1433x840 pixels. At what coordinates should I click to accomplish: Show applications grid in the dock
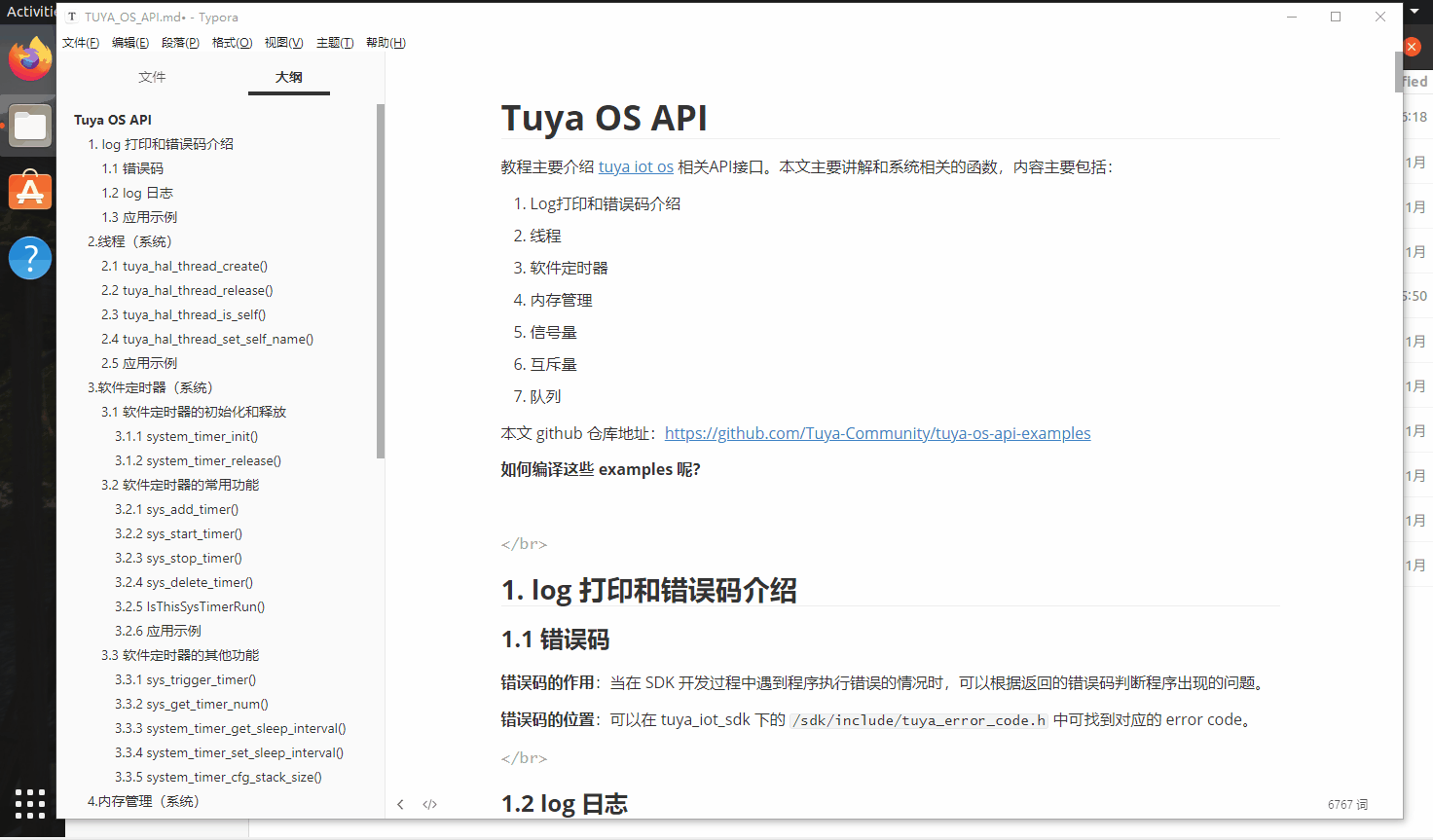[x=30, y=804]
